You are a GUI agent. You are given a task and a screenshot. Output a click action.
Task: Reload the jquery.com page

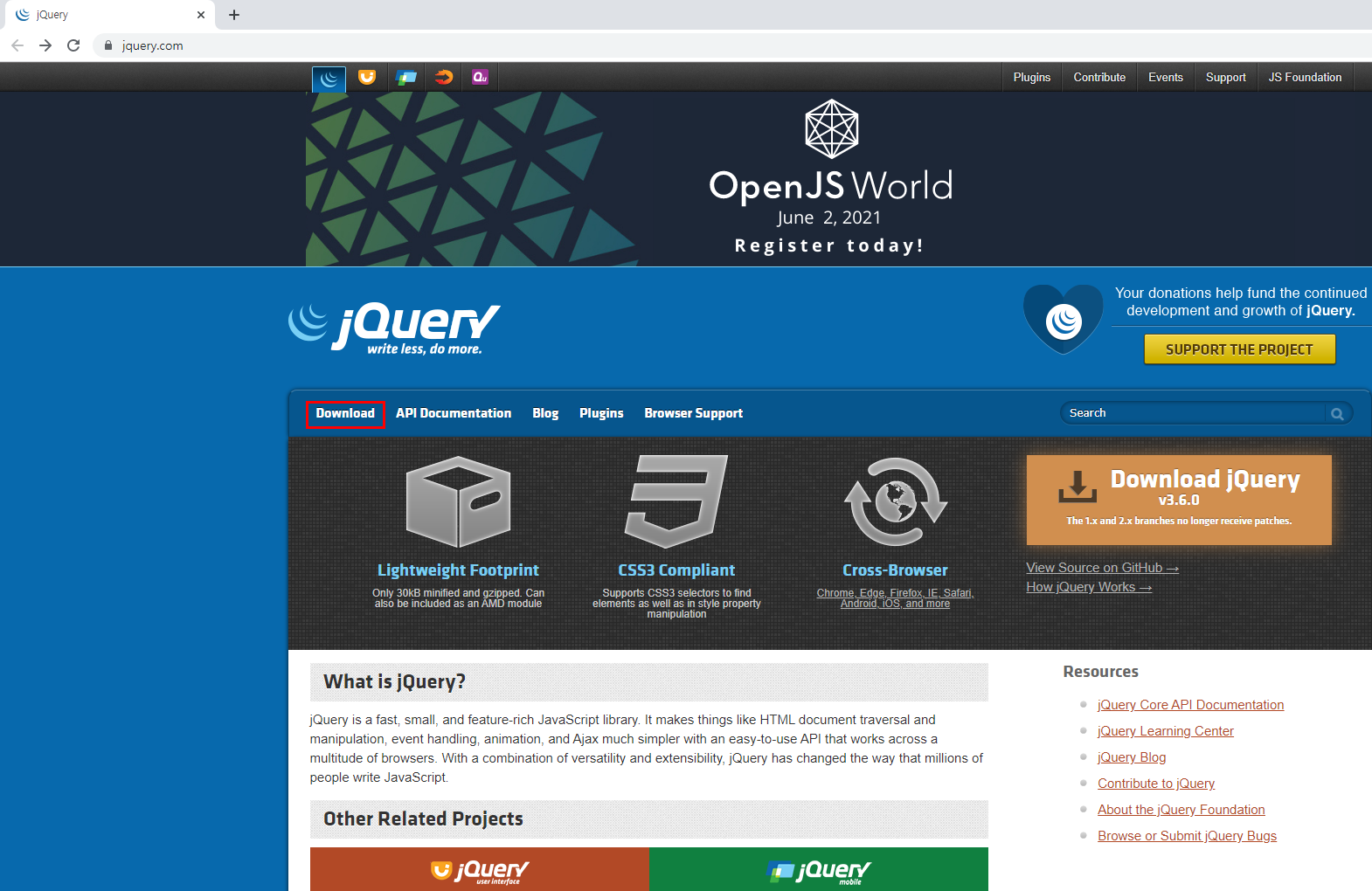tap(73, 45)
